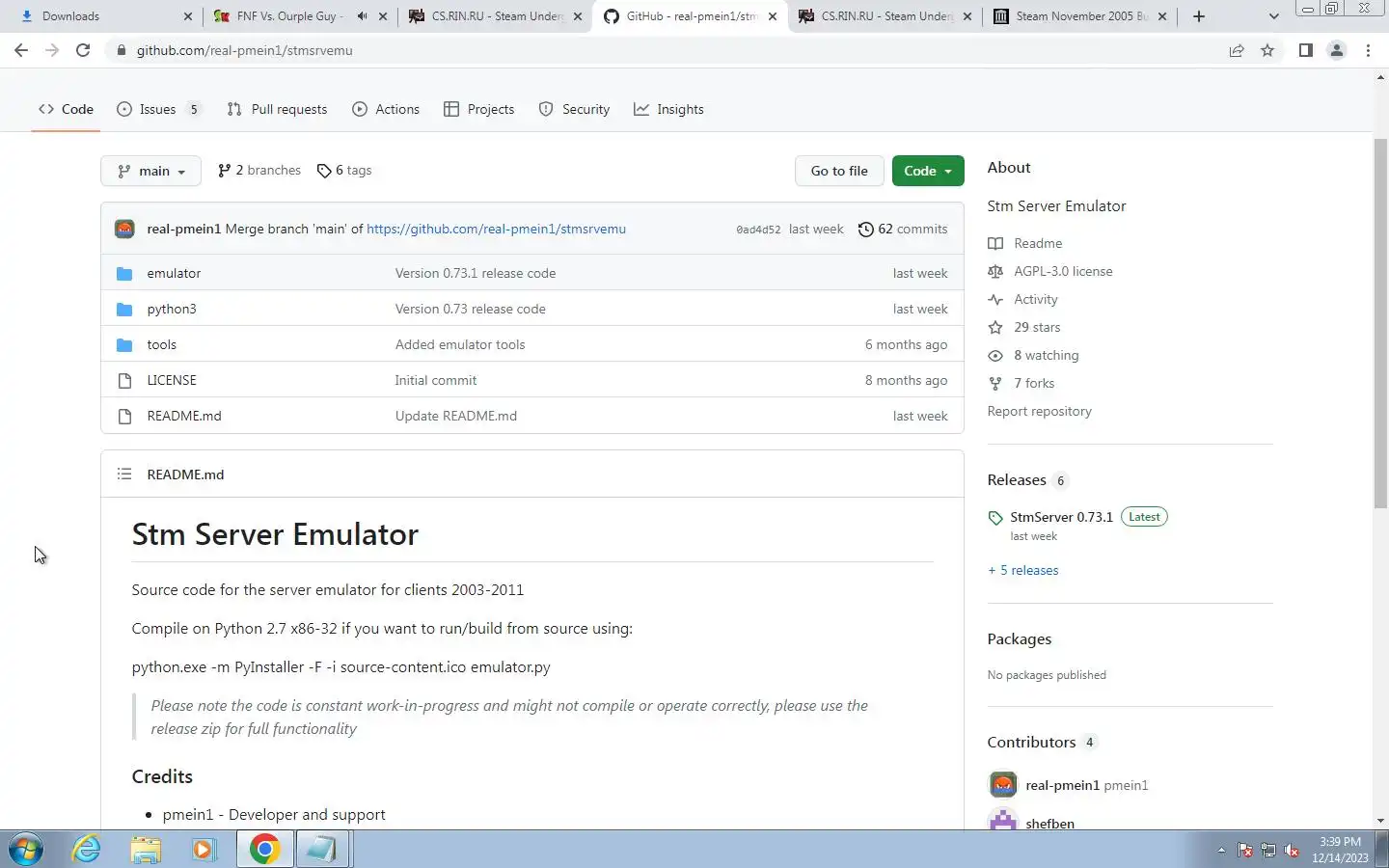1389x868 pixels.
Task: Launch Internet Explorer from the taskbar
Action: tap(87, 850)
